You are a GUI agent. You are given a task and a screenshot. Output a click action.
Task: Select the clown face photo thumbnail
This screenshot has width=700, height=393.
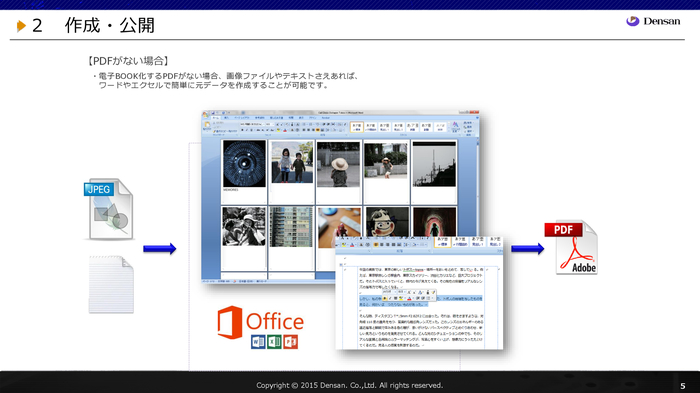[387, 222]
